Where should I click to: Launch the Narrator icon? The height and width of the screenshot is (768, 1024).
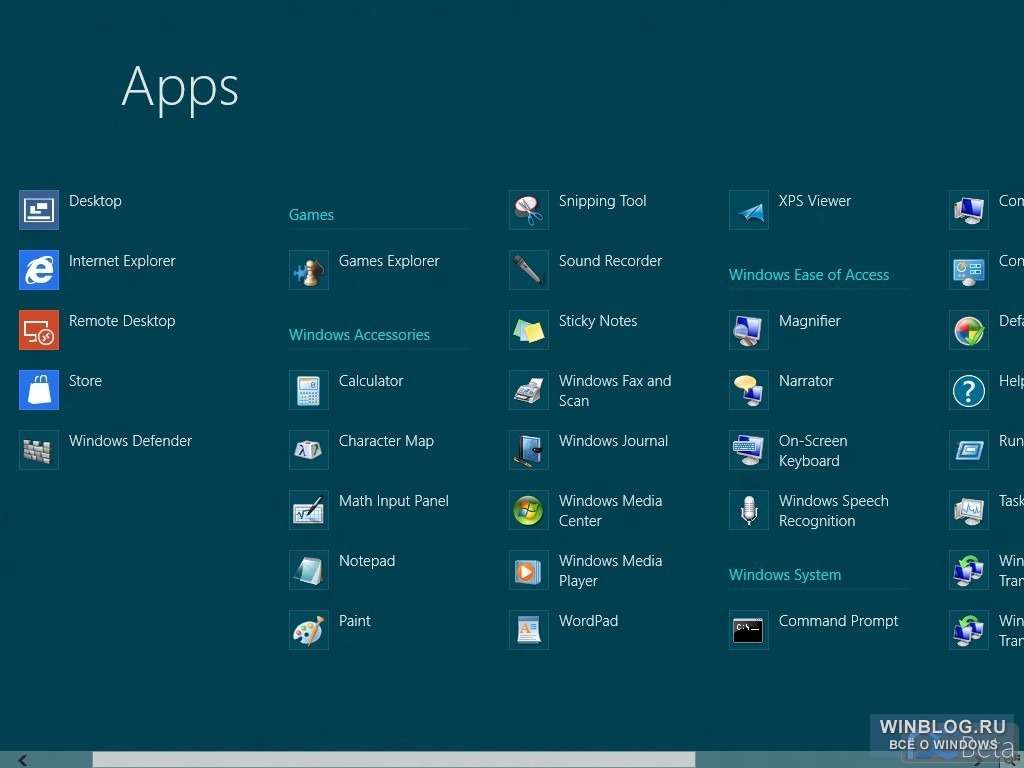click(749, 390)
